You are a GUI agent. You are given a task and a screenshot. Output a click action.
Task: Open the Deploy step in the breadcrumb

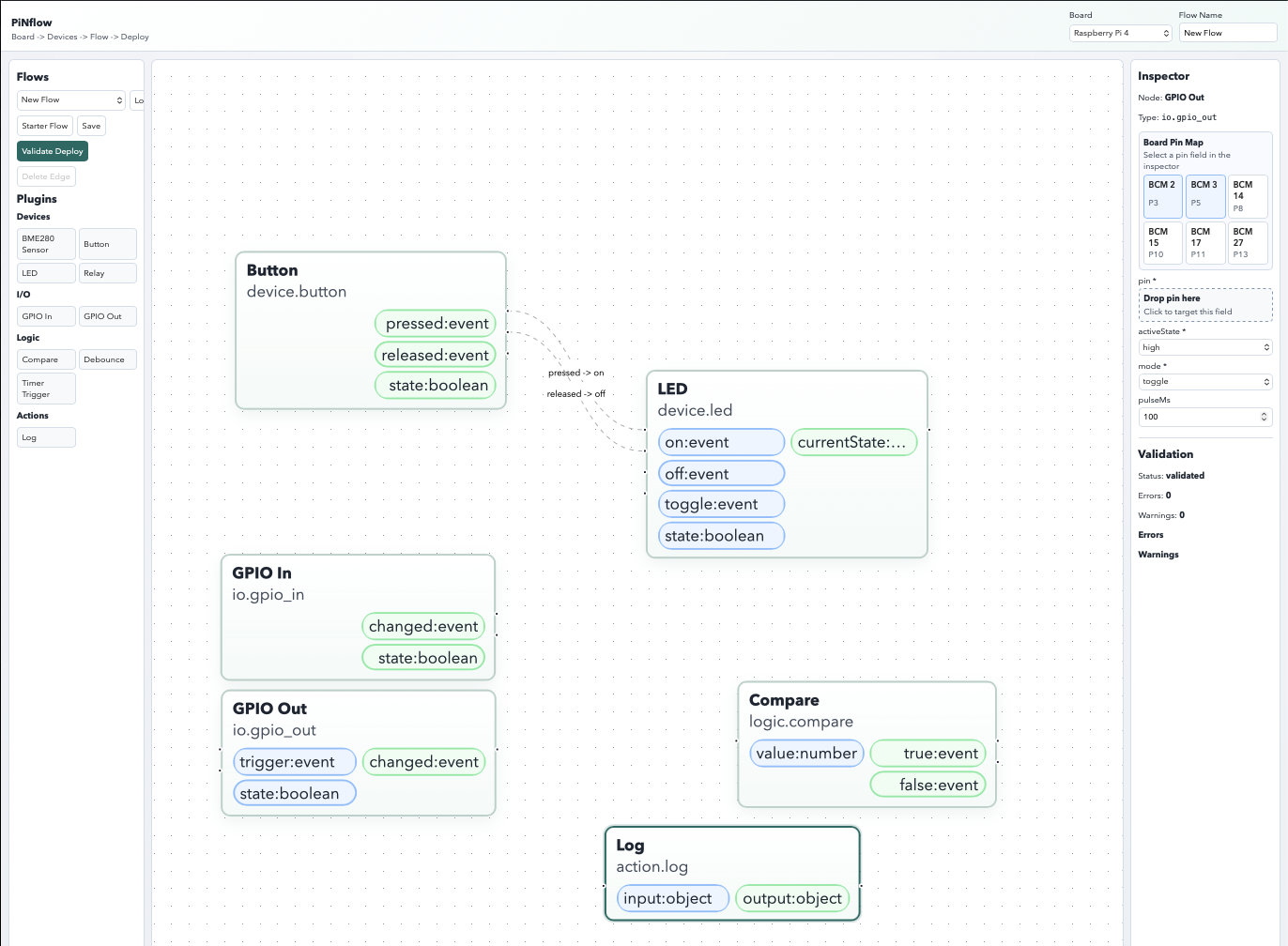pos(134,37)
